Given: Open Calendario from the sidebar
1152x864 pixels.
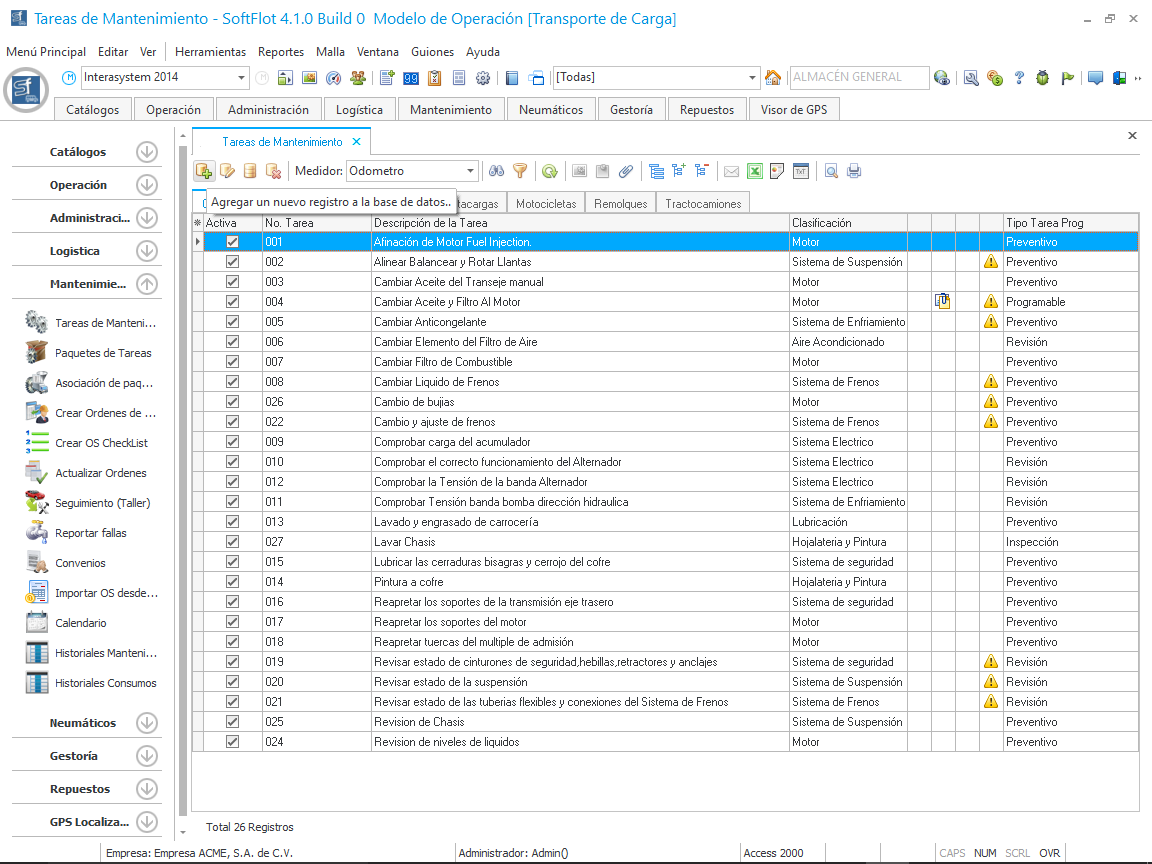Looking at the screenshot, I should tap(81, 623).
